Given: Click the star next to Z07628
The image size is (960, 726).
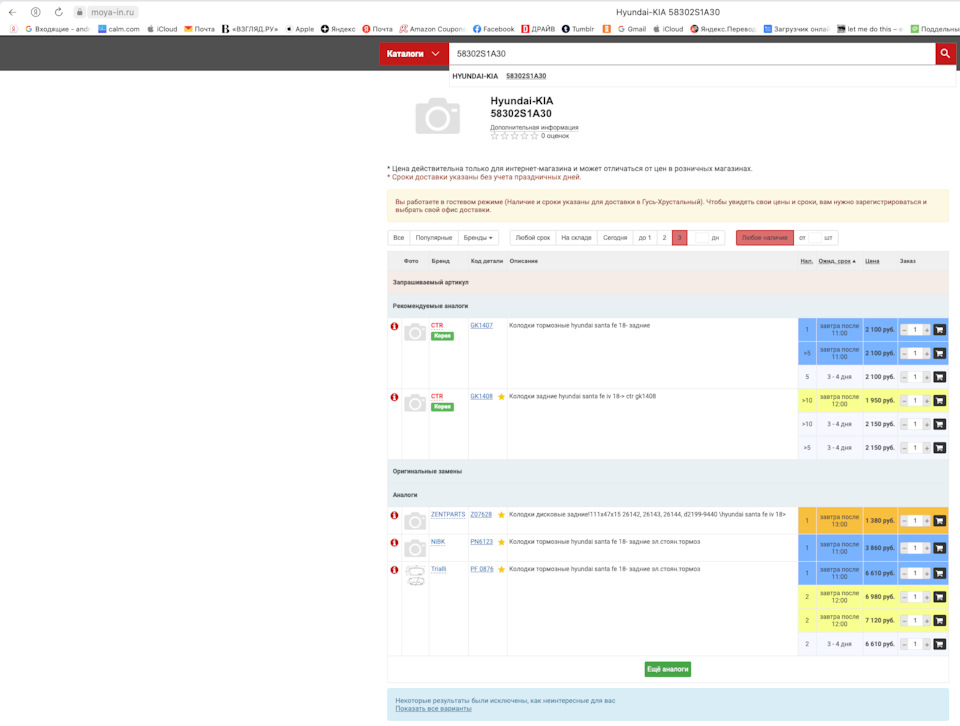Looking at the screenshot, I should click(x=501, y=515).
